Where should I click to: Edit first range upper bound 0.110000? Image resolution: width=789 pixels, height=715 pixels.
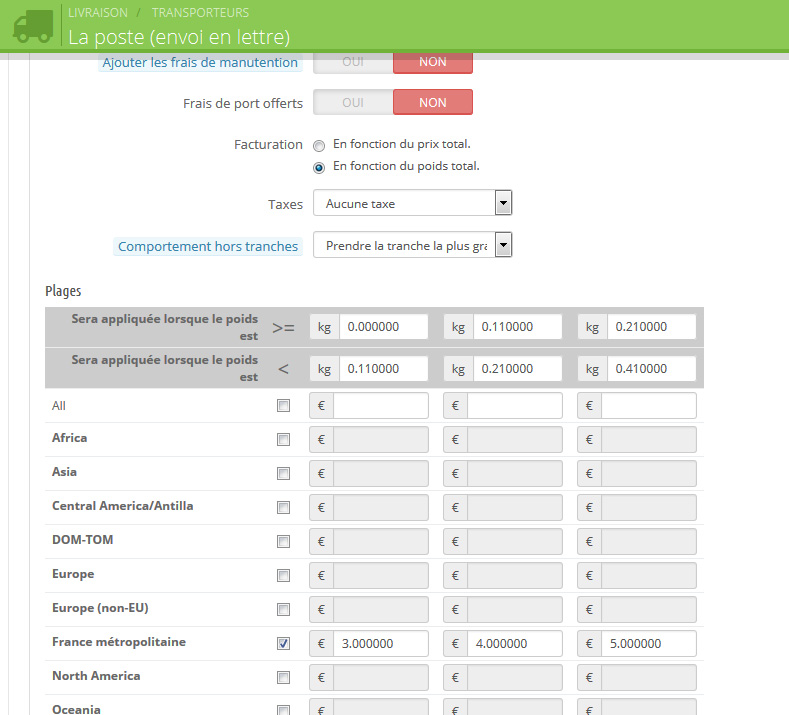coord(383,369)
